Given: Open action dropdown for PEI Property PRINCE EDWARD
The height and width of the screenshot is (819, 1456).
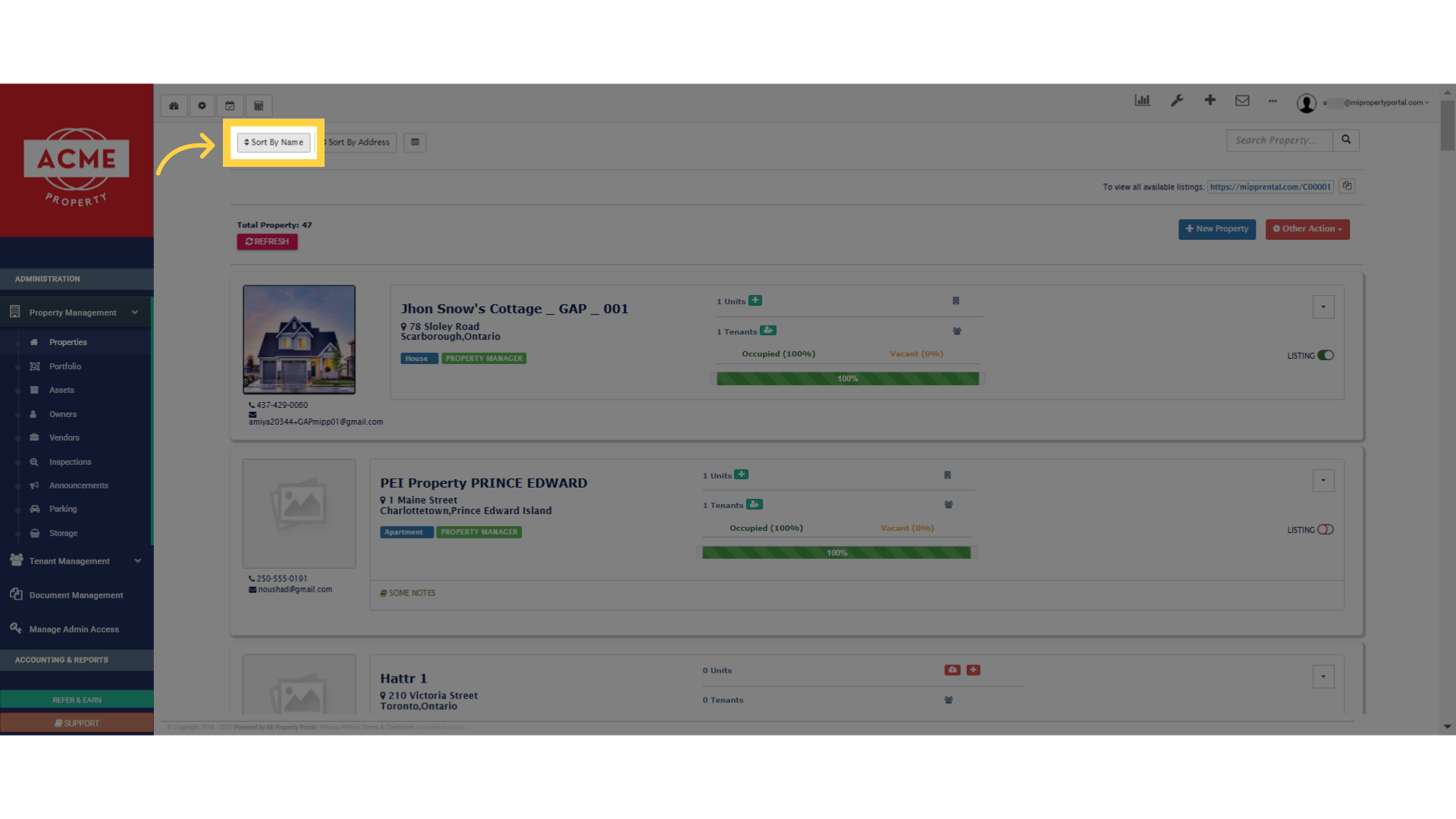Looking at the screenshot, I should point(1323,481).
